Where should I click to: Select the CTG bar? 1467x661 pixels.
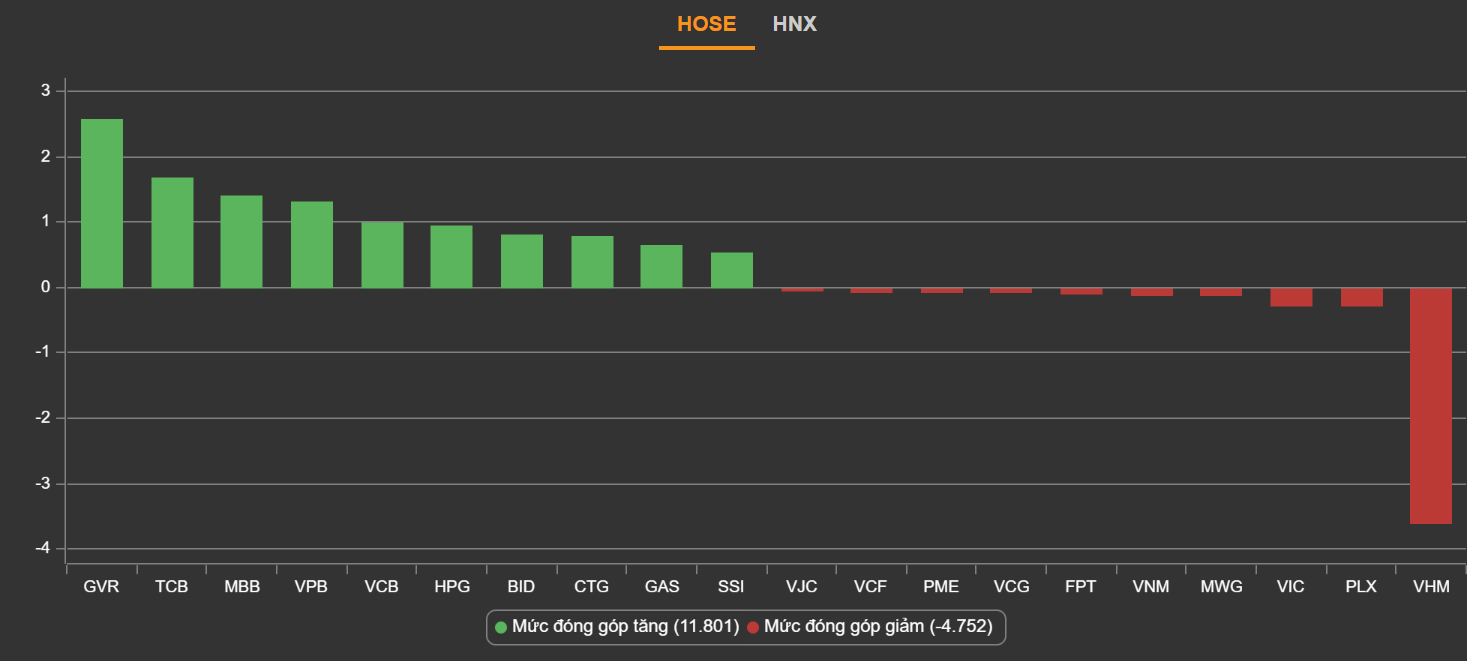[x=592, y=262]
